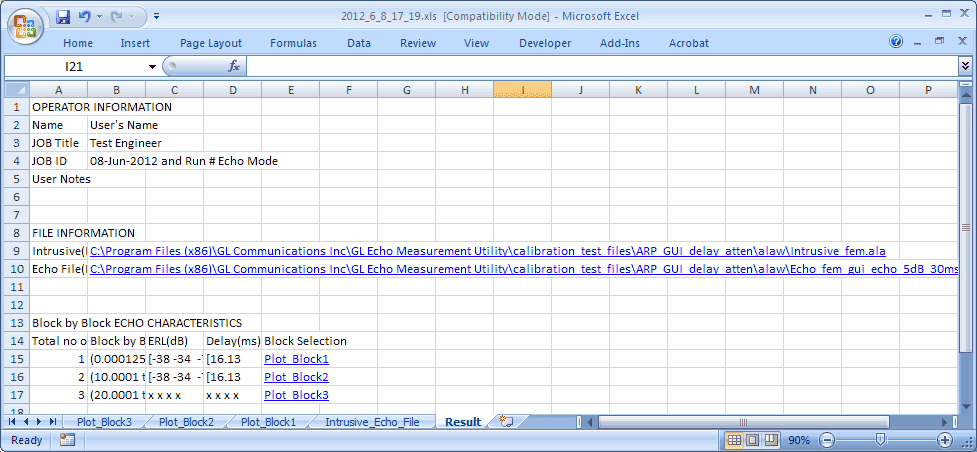
Task: Open the Undo history dropdown arrow
Action: 98,17
